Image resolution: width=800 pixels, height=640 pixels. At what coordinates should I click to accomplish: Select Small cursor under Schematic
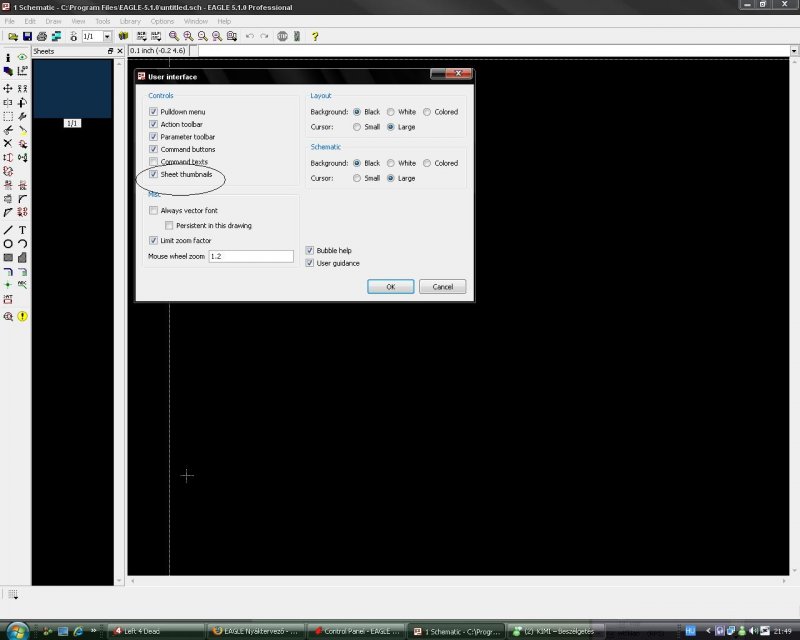coord(357,178)
